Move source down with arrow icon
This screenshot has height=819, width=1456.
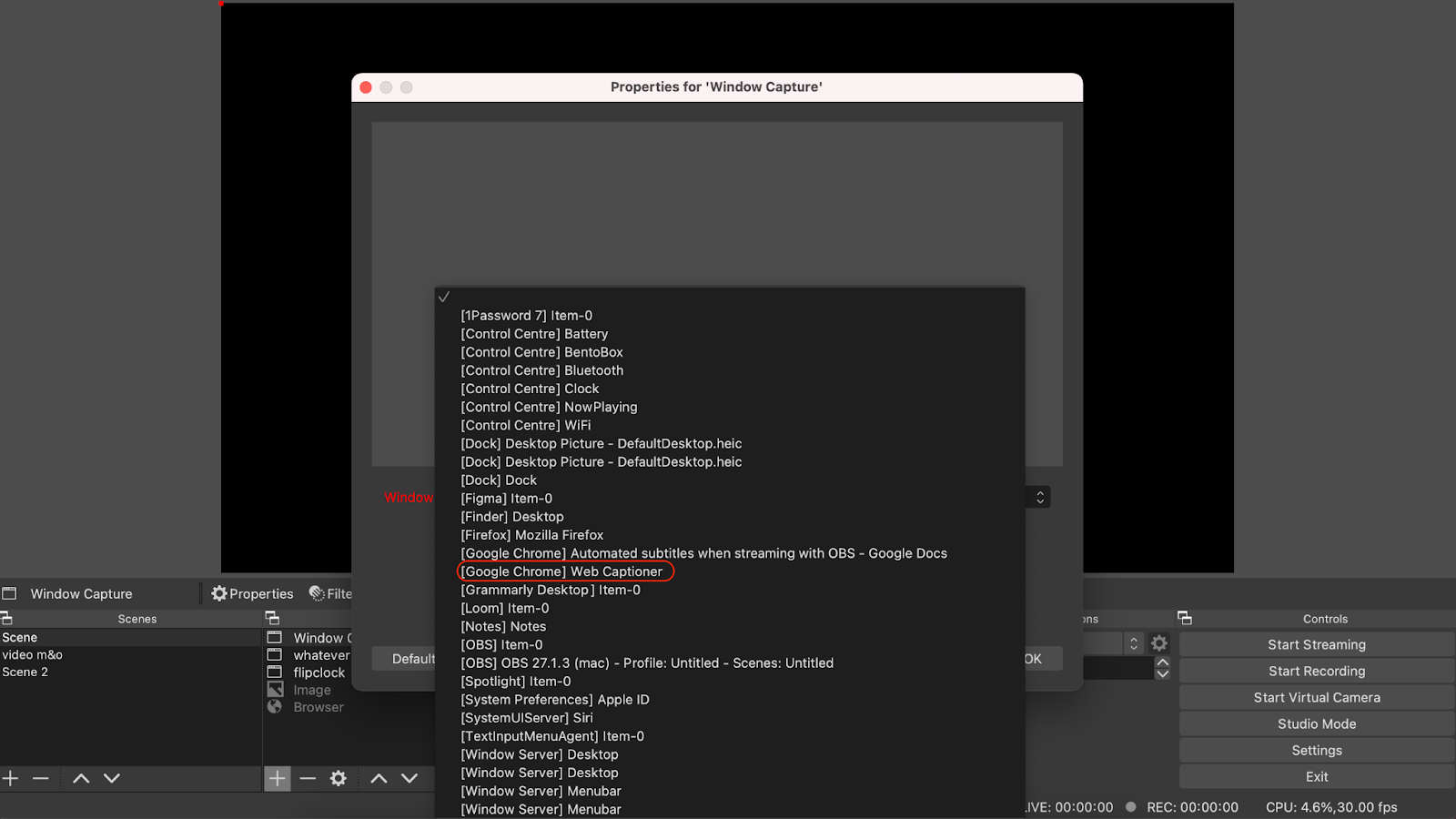point(409,778)
